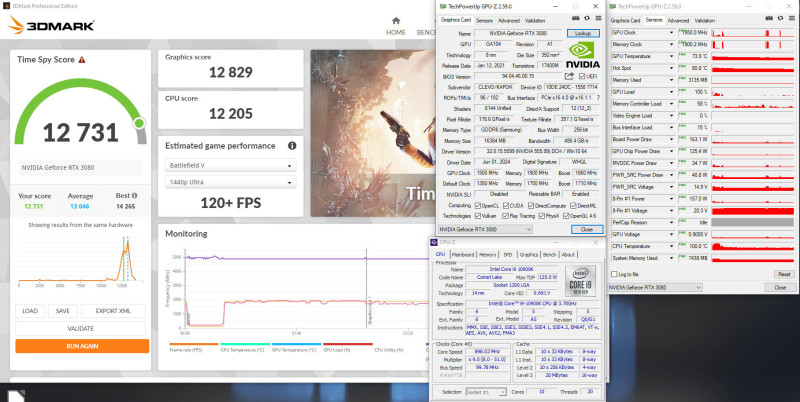800x402 pixels.
Task: Open the GPU selector dropdown in the Sensors window
Action: (x=655, y=288)
